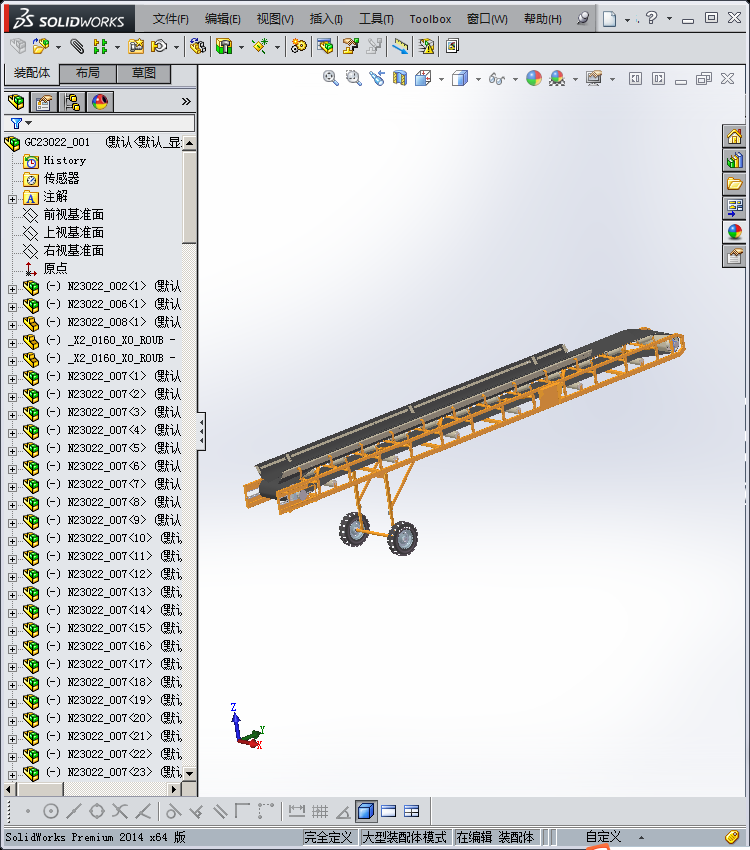This screenshot has height=850, width=750.
Task: Open the 文件(F) menu
Action: click(x=170, y=19)
